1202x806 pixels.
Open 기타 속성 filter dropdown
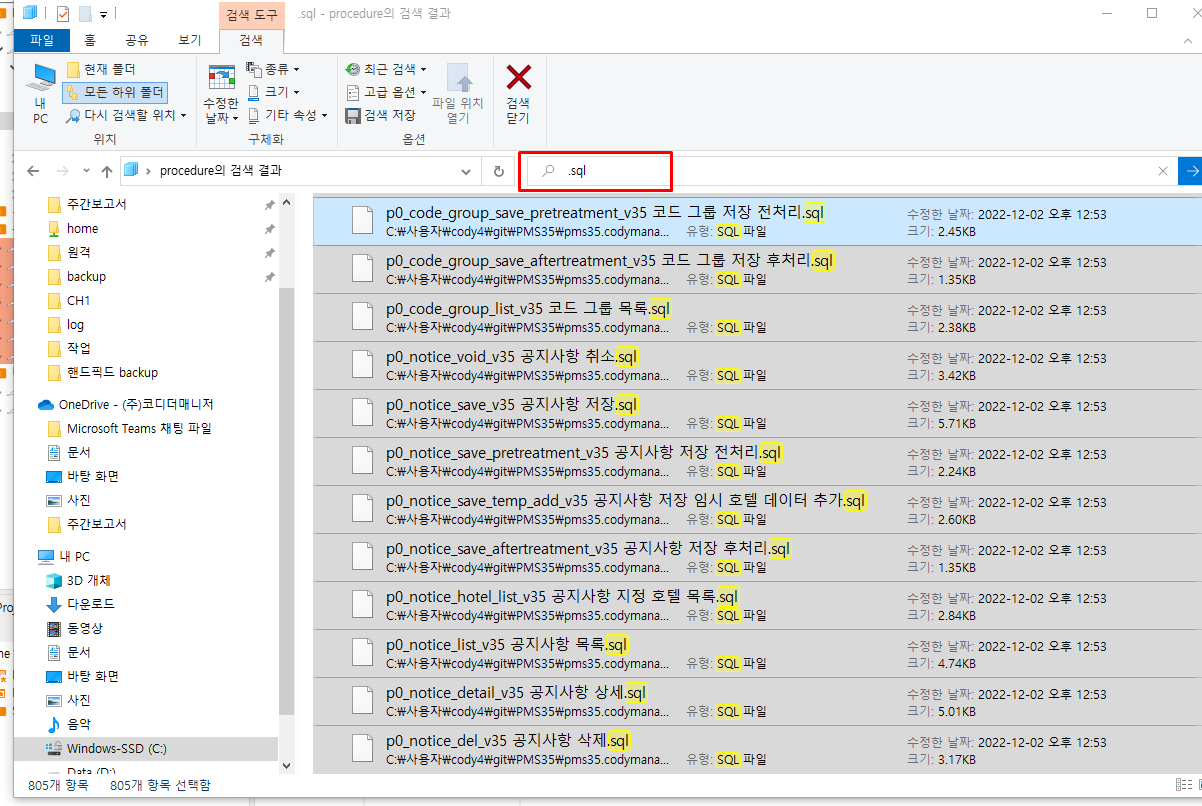point(287,115)
